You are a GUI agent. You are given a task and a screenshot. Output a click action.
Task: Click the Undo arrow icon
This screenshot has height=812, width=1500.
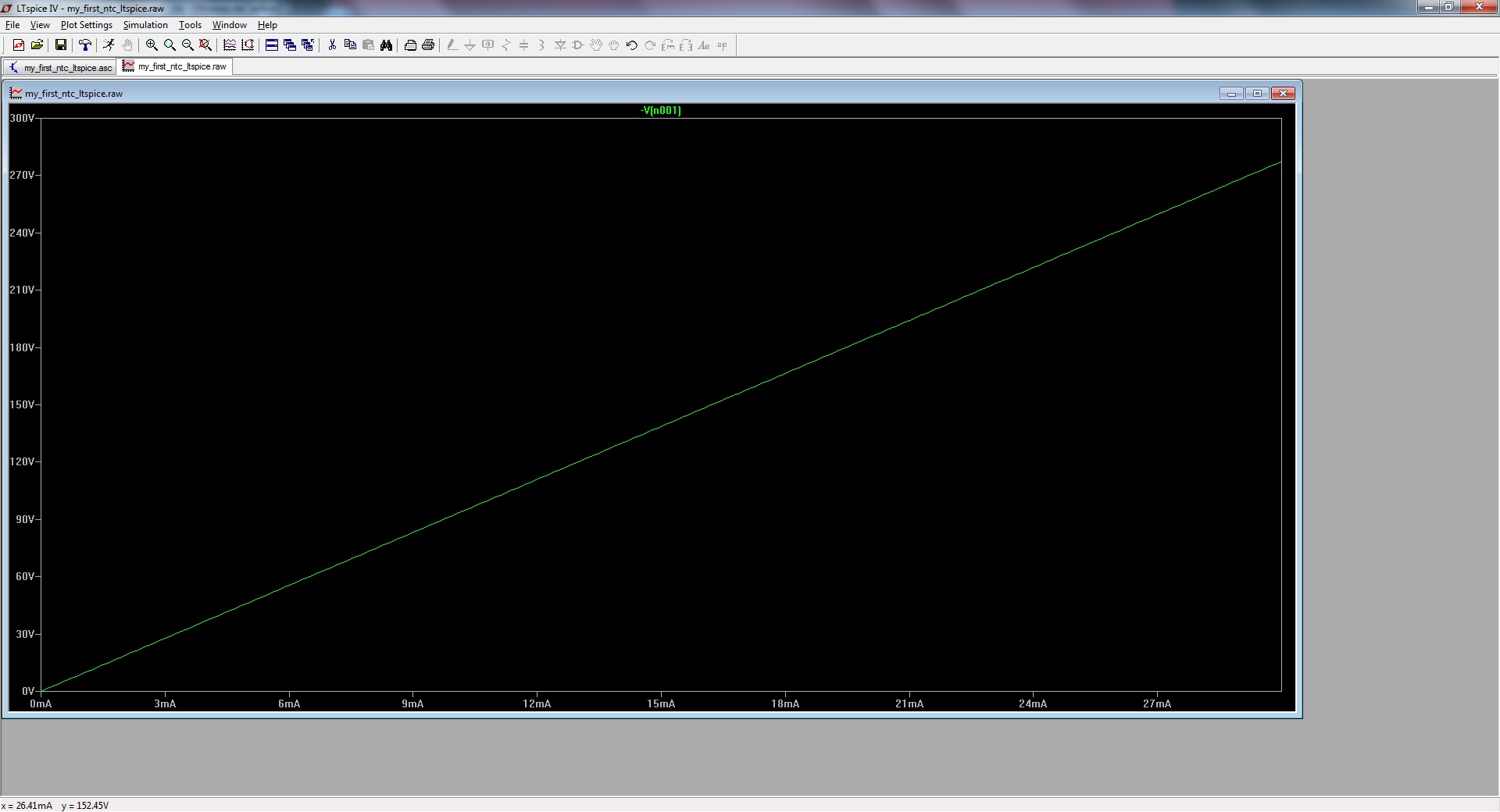pyautogui.click(x=632, y=45)
